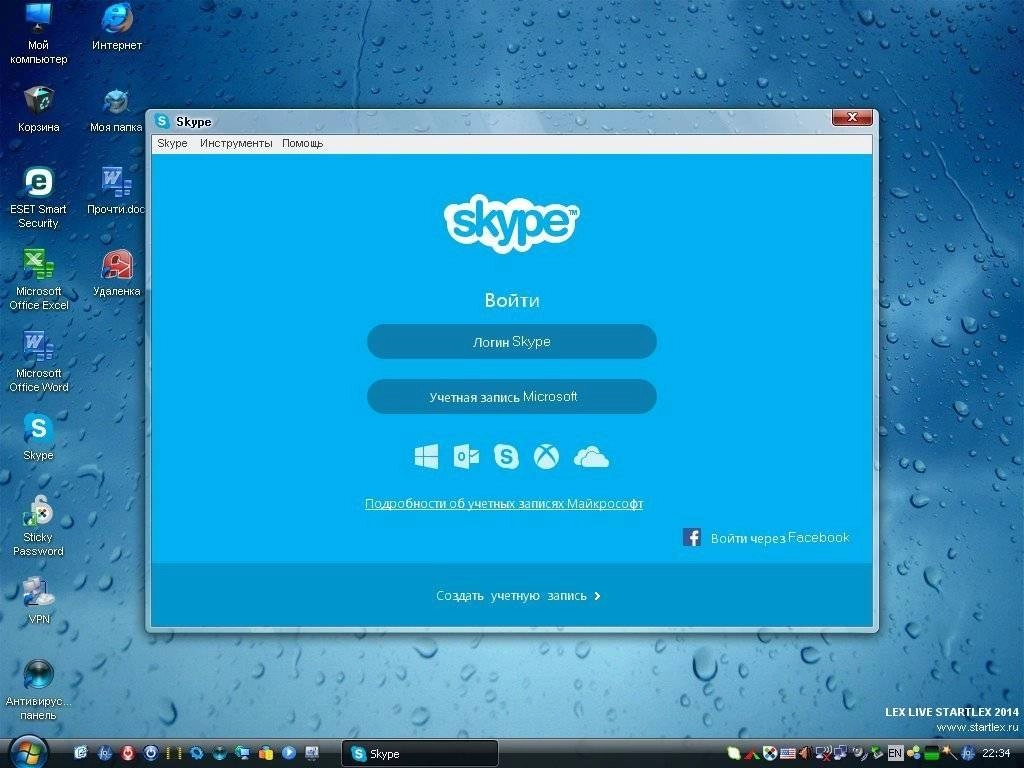This screenshot has height=768, width=1024.
Task: Click the EN language indicator in tray
Action: coord(895,753)
